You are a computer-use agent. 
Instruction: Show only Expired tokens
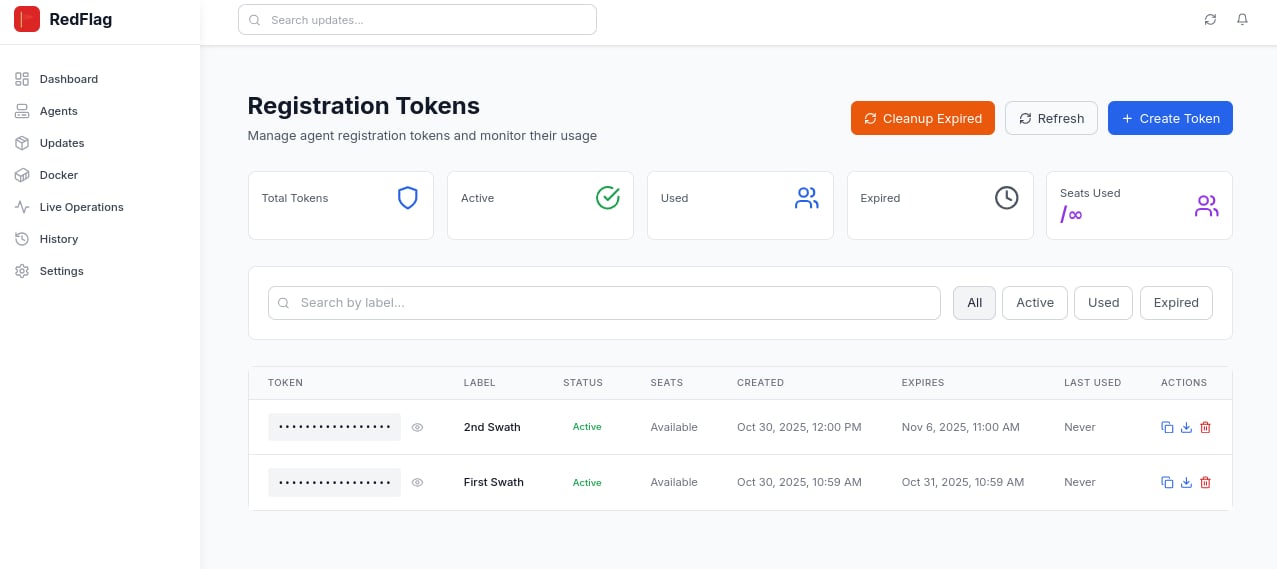1175,303
